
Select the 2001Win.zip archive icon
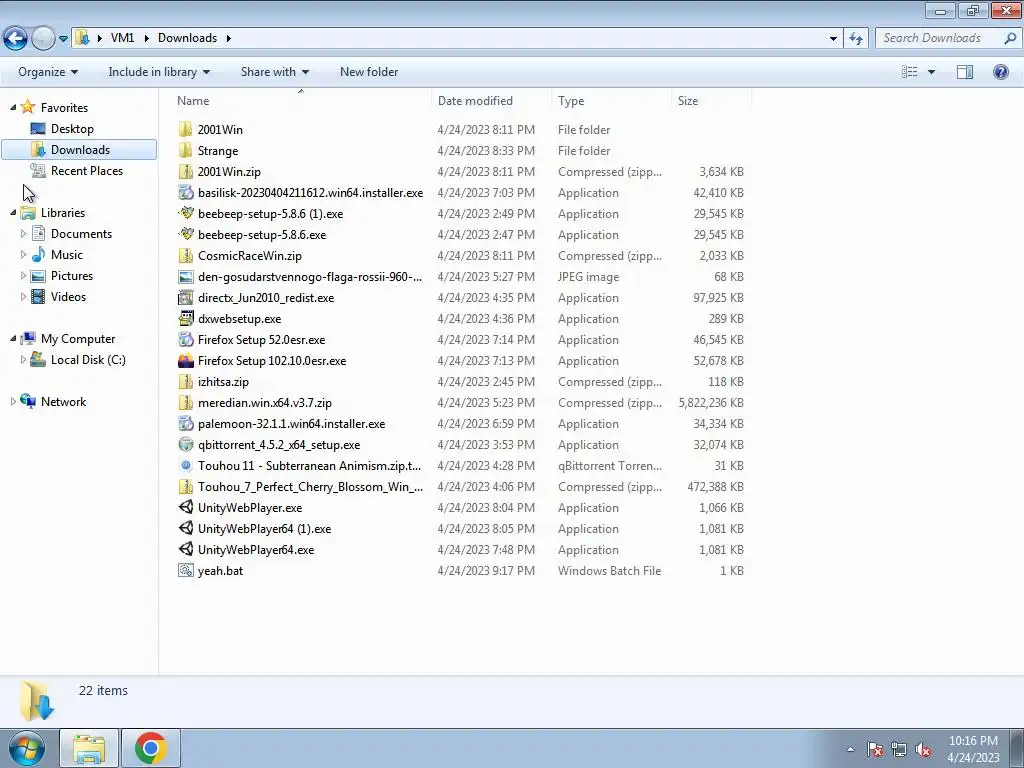[x=185, y=171]
